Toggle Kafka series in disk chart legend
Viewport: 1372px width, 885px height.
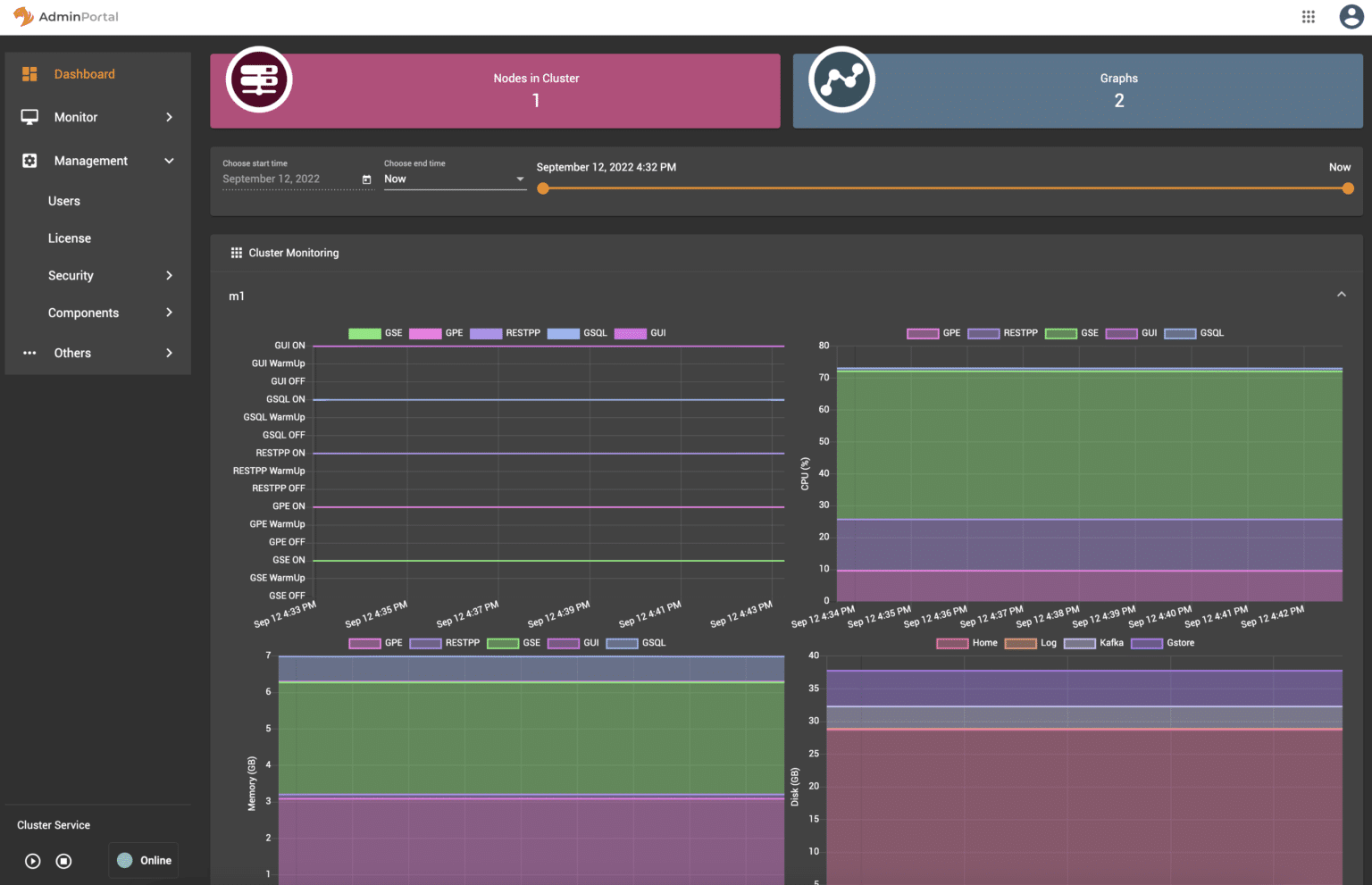(x=1093, y=643)
